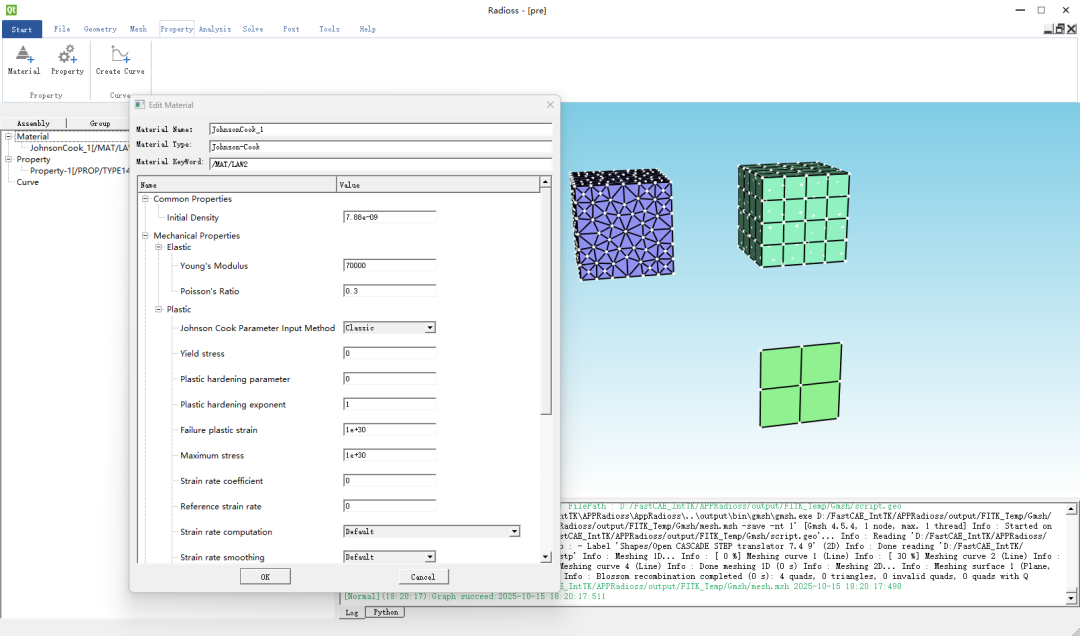Open the Start tab
Screen dimensions: 1080x636
coord(21,29)
